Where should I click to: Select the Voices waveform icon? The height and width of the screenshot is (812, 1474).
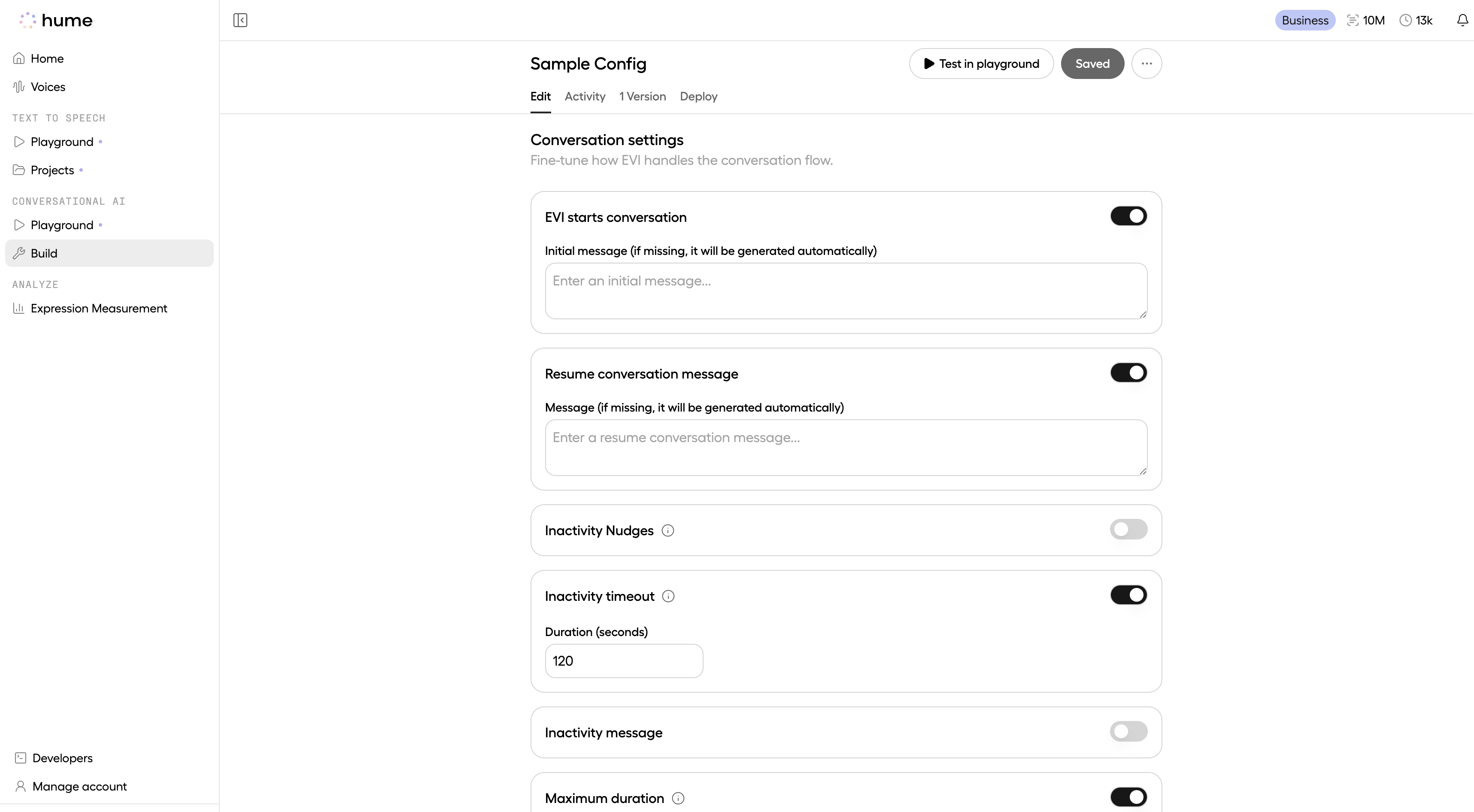(19, 86)
